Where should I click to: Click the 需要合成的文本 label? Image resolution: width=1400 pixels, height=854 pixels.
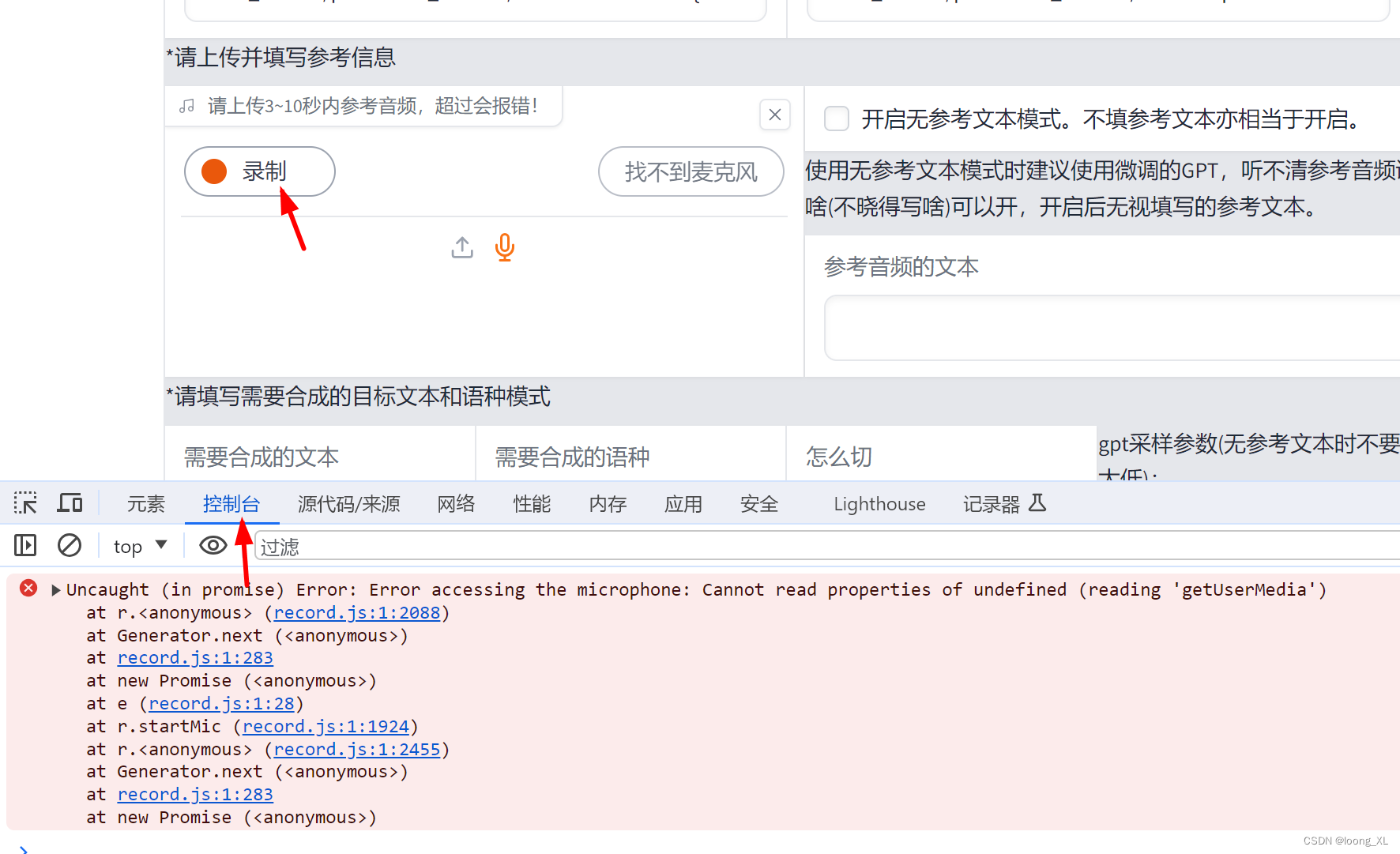pyautogui.click(x=262, y=457)
